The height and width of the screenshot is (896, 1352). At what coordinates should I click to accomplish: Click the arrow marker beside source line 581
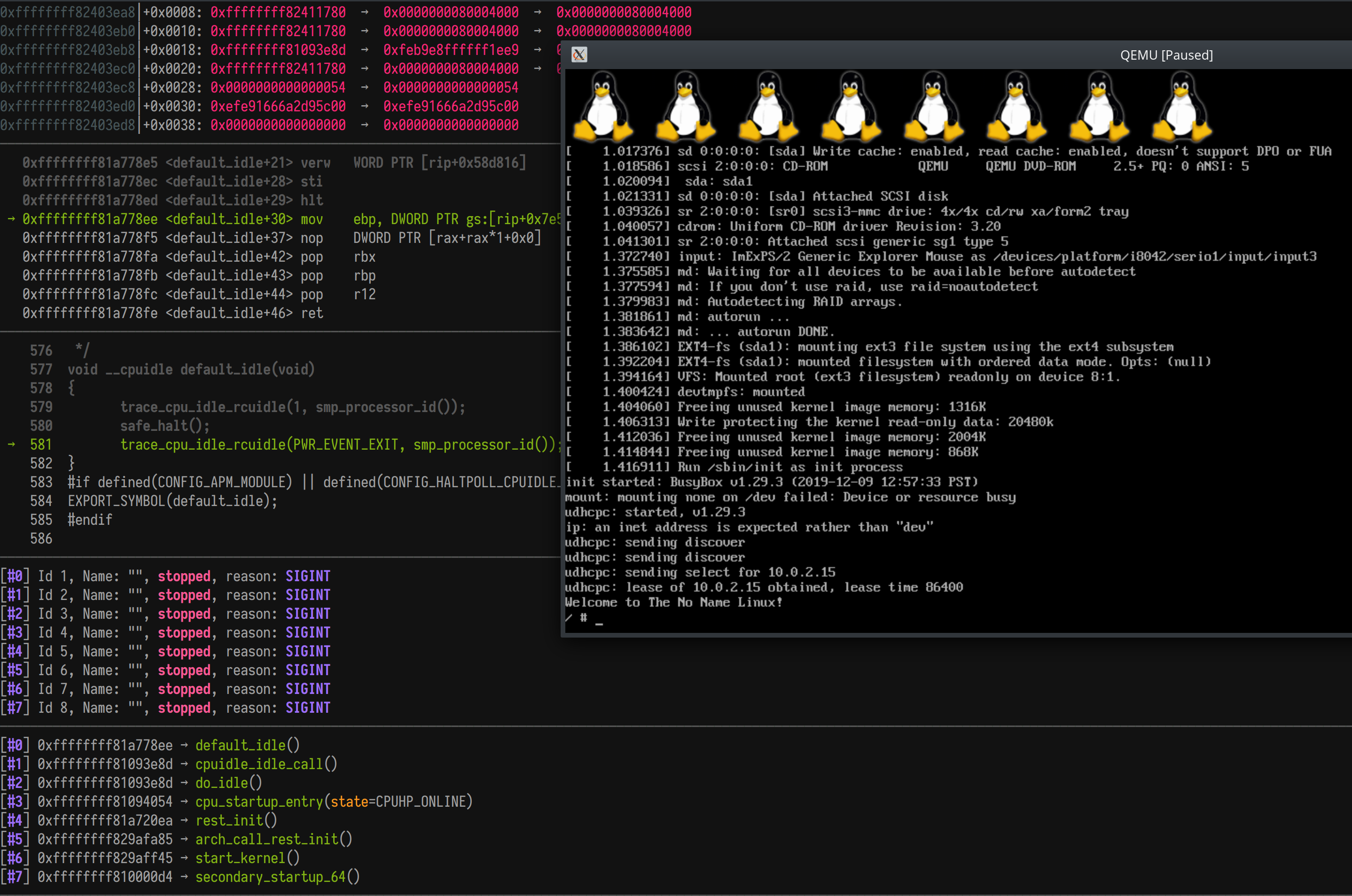[11, 444]
